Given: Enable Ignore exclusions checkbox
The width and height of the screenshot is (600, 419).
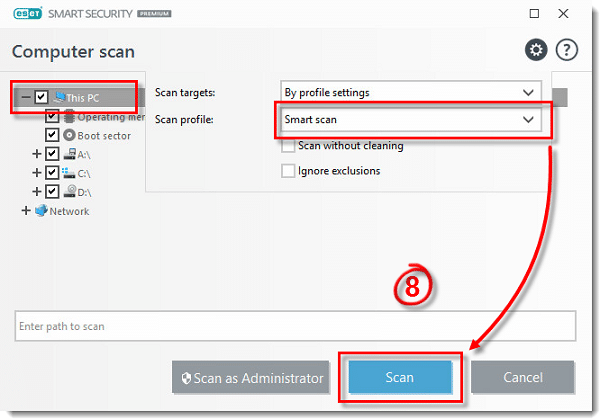Looking at the screenshot, I should tap(288, 171).
